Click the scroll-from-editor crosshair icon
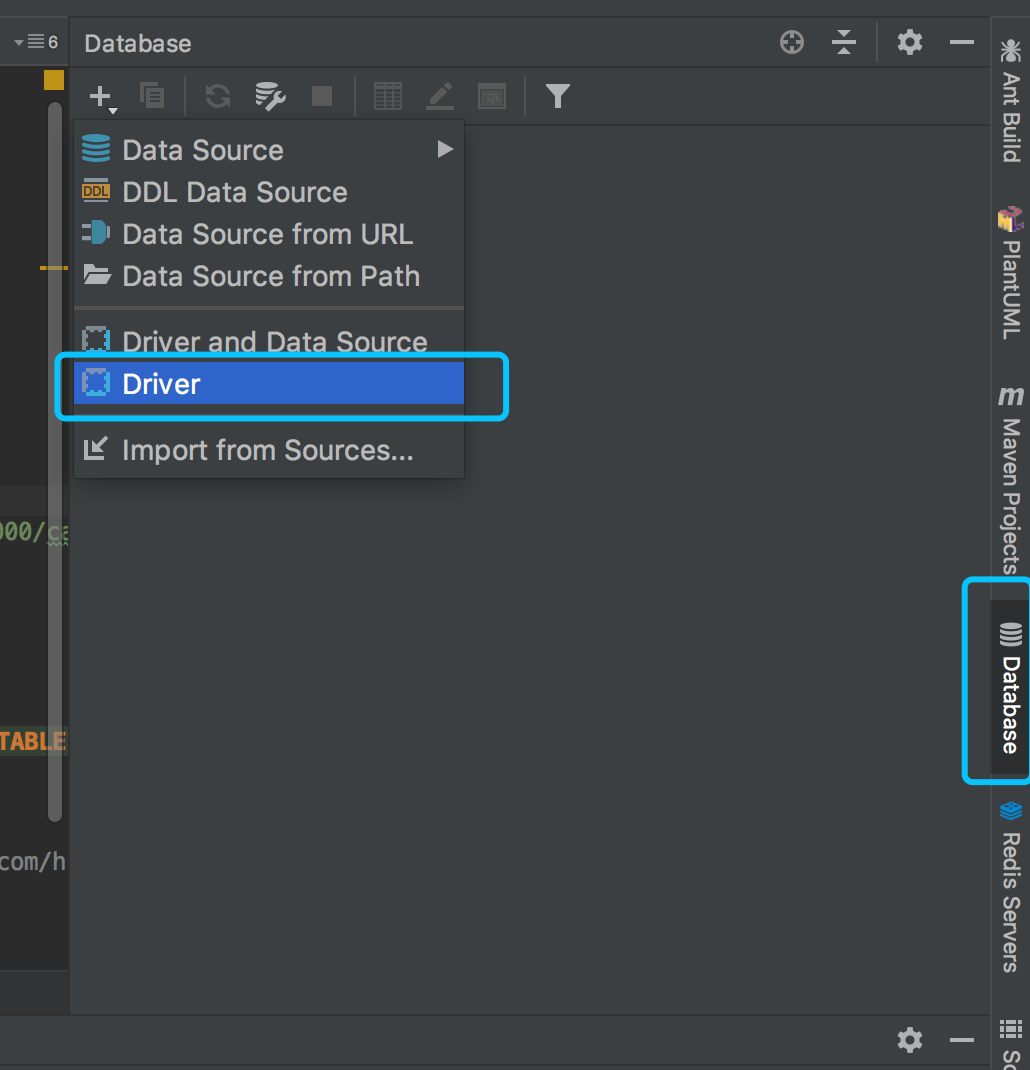 coord(792,42)
